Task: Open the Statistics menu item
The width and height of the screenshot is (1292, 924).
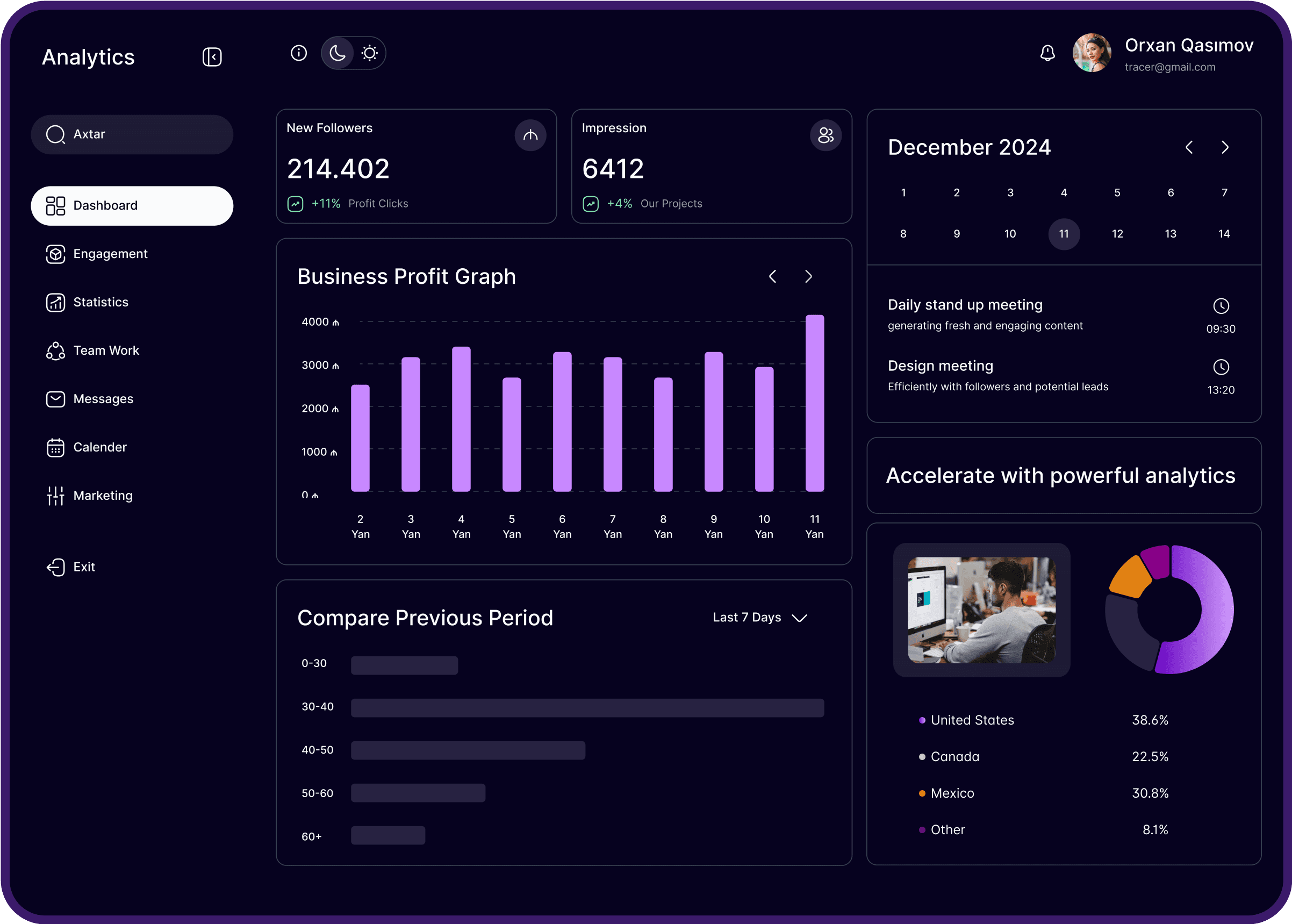Action: click(101, 302)
